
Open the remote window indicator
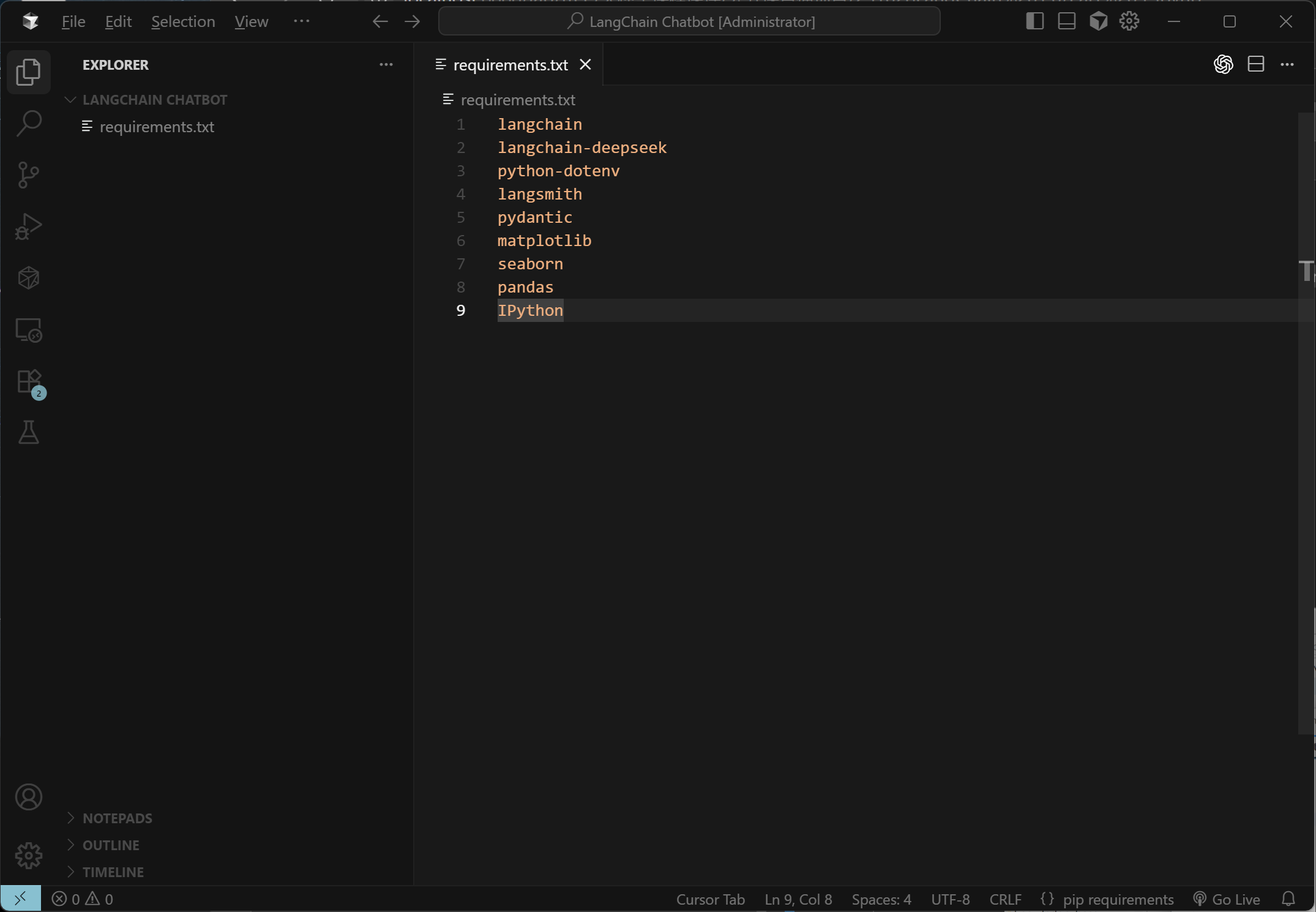point(21,899)
